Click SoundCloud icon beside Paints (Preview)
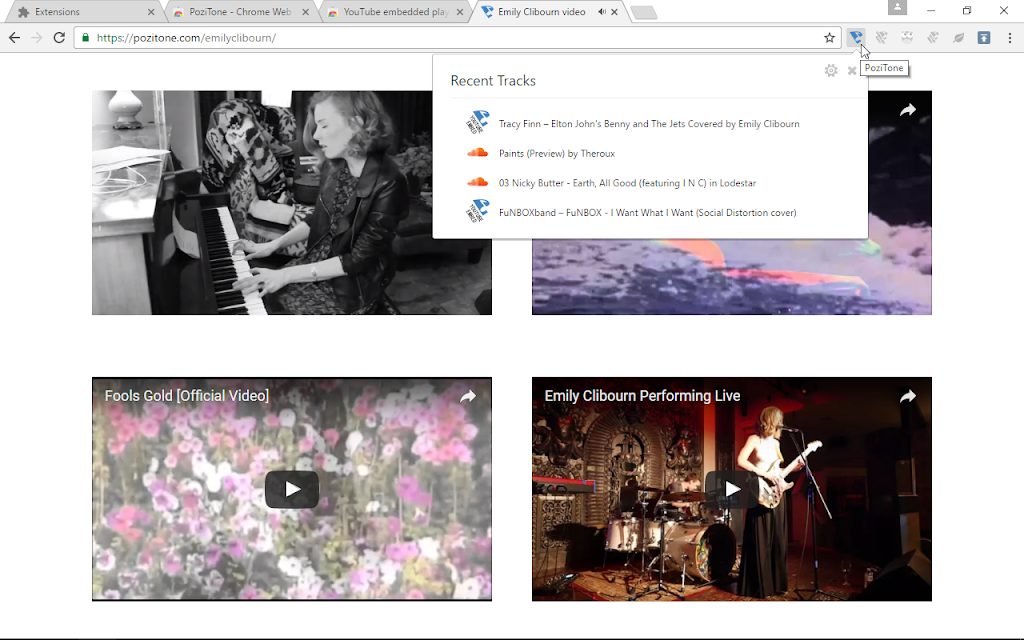Viewport: 1024px width, 640px height. [x=477, y=153]
